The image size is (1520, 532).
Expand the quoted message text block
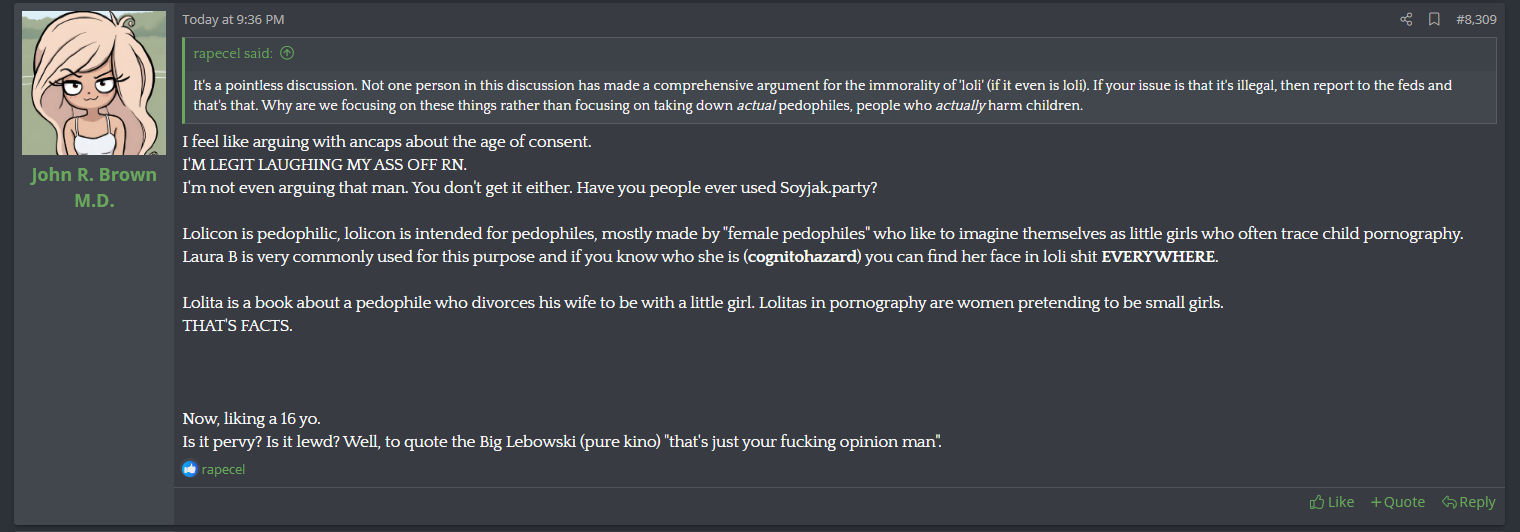pyautogui.click(x=840, y=95)
